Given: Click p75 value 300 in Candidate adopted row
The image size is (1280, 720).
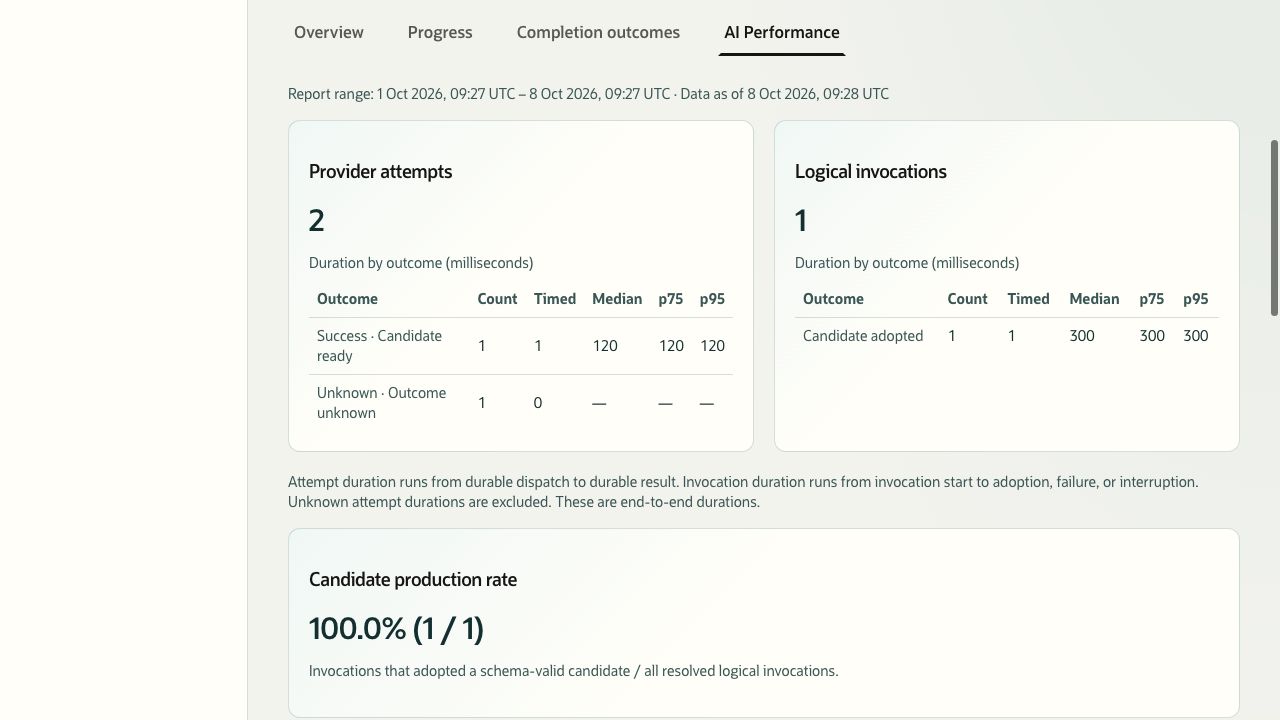Looking at the screenshot, I should tap(1152, 336).
